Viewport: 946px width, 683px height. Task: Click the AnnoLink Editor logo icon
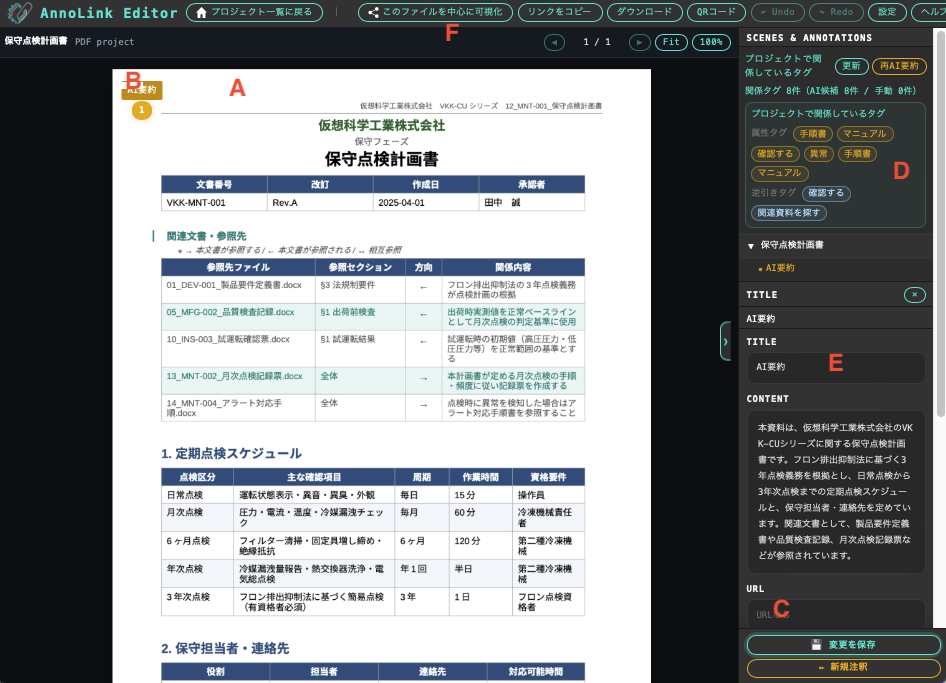[19, 12]
